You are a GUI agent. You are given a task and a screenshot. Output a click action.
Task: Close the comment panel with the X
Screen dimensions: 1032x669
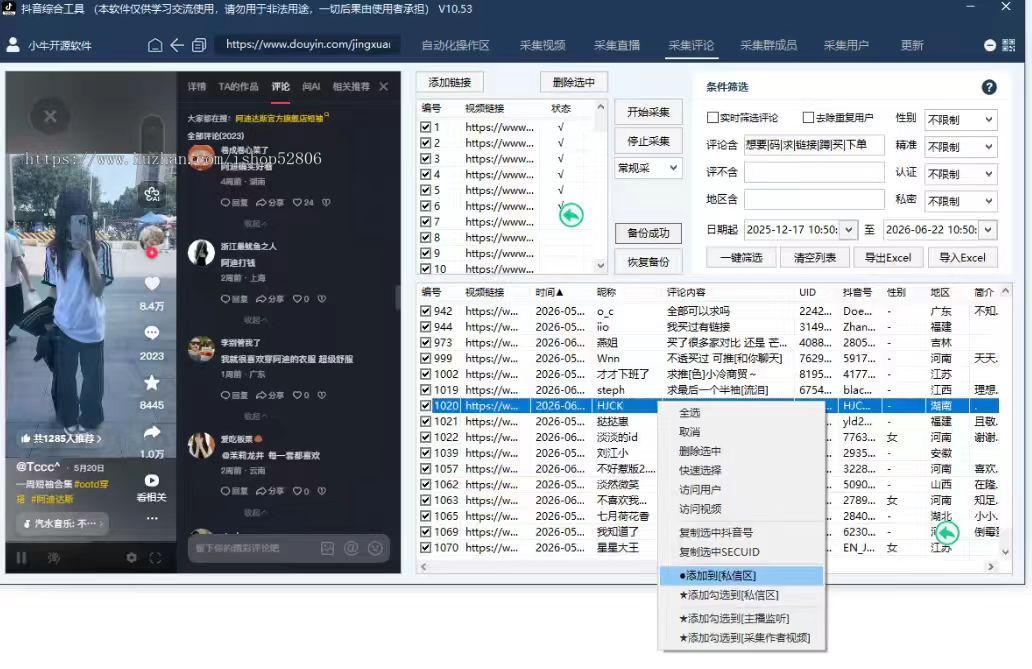tap(384, 86)
